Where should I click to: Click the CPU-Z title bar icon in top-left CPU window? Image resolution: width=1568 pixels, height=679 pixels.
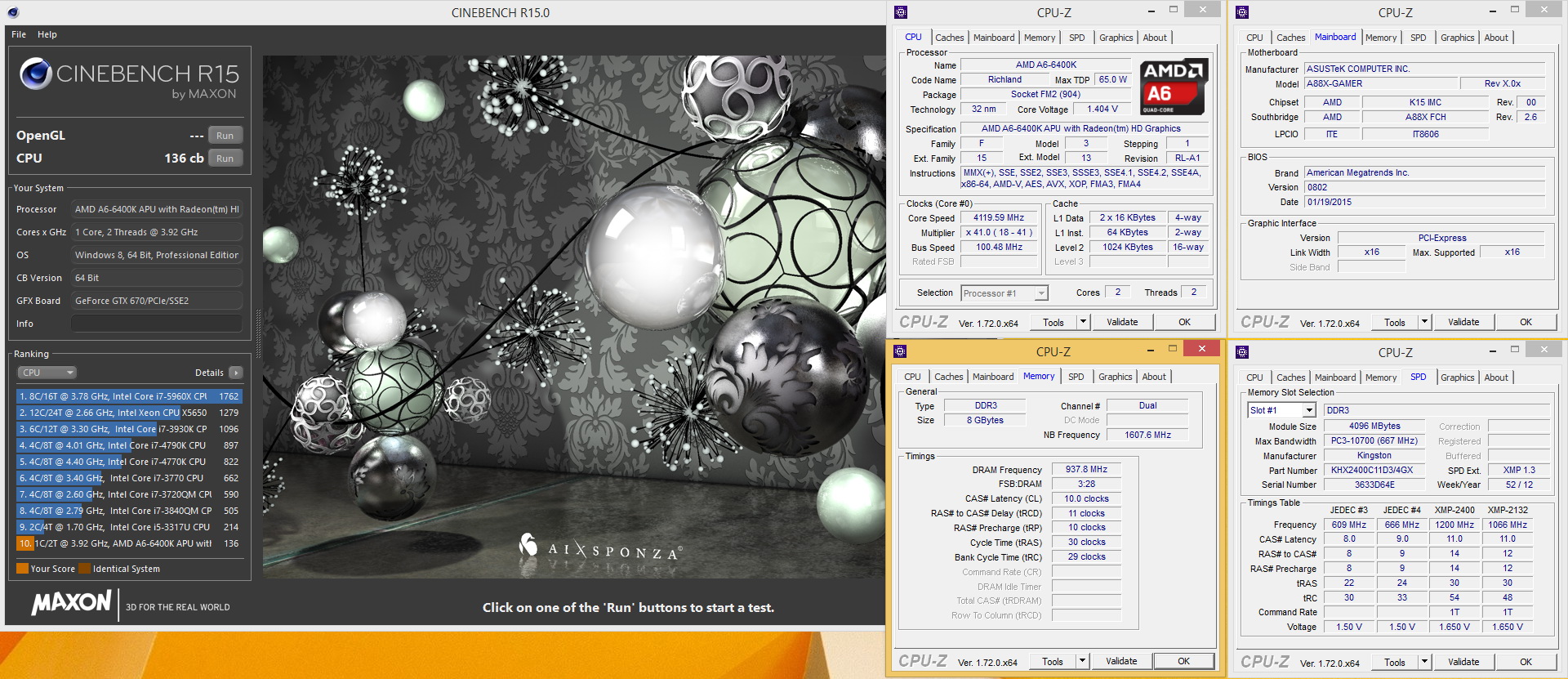(x=900, y=12)
